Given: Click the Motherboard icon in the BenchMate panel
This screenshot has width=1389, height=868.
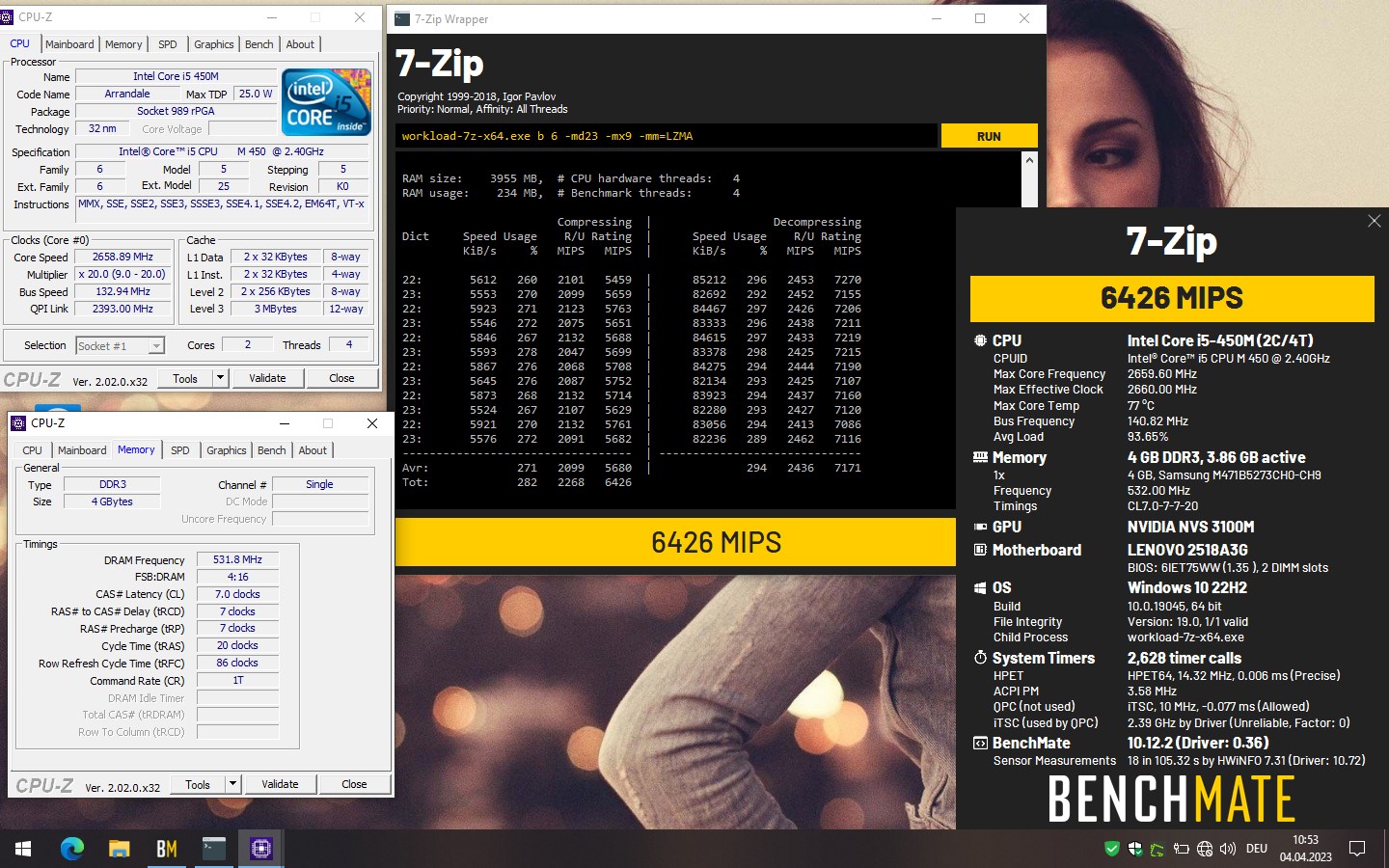Looking at the screenshot, I should tap(980, 550).
